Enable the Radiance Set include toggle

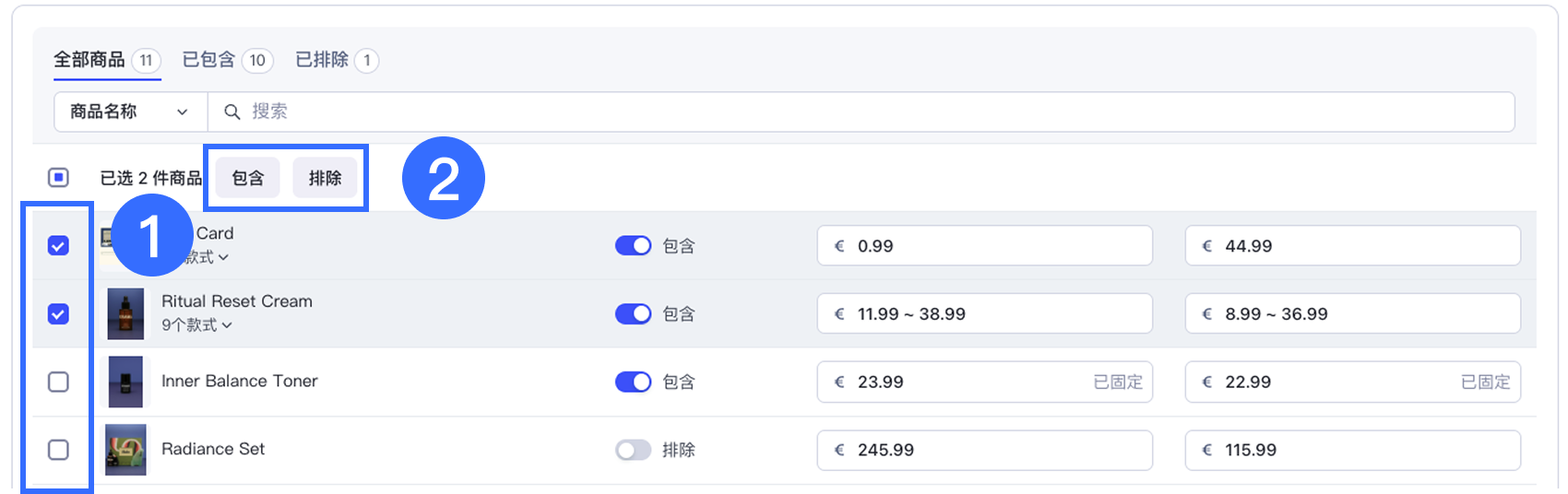pyautogui.click(x=633, y=450)
